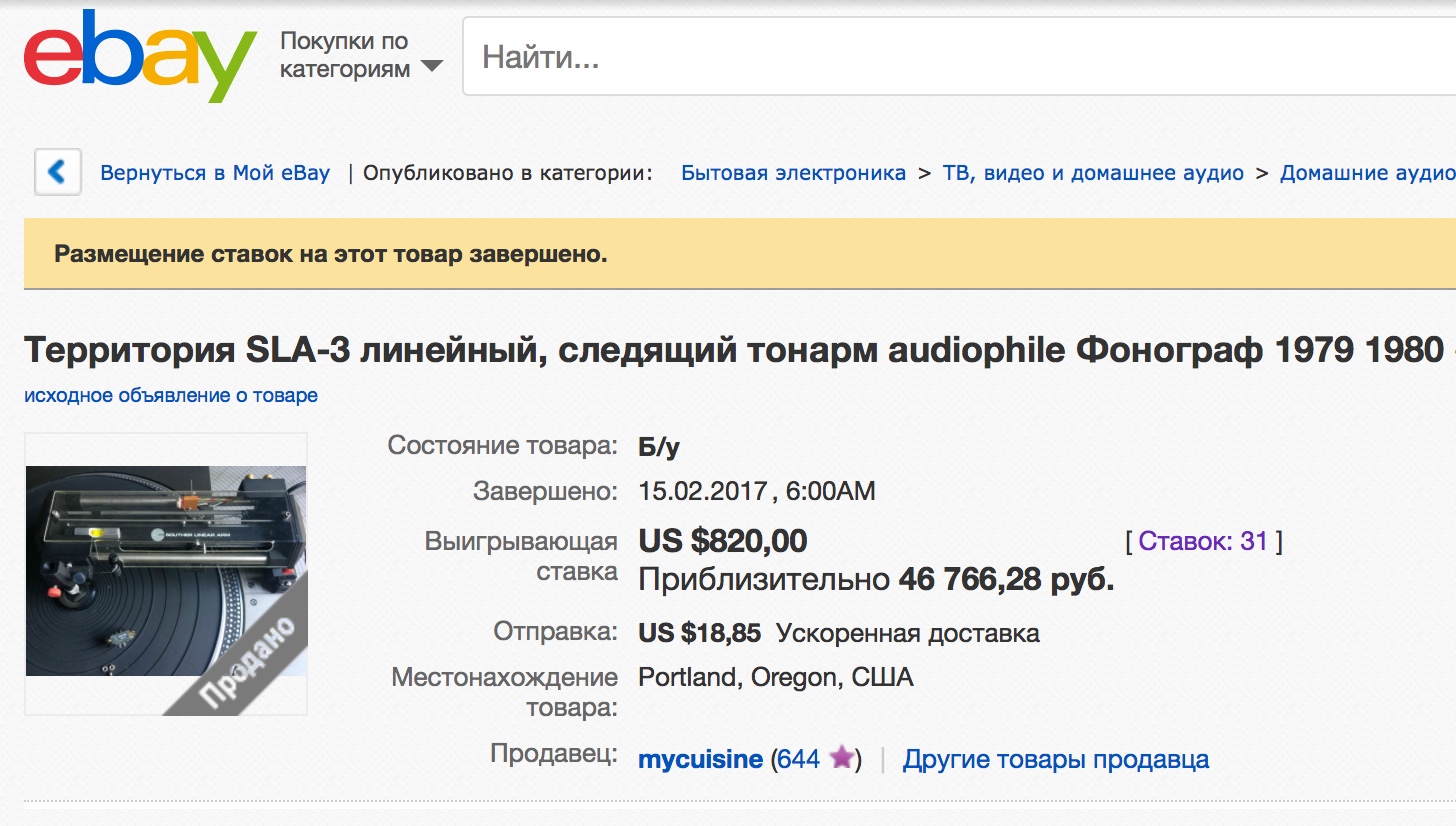
Task: Show "Другие товары продавца"
Action: [x=1055, y=759]
